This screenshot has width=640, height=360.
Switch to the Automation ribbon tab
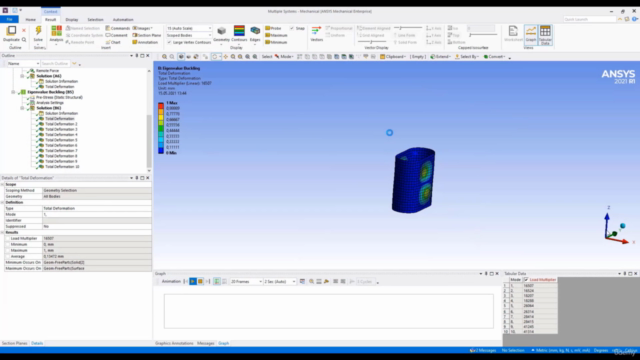[x=123, y=19]
